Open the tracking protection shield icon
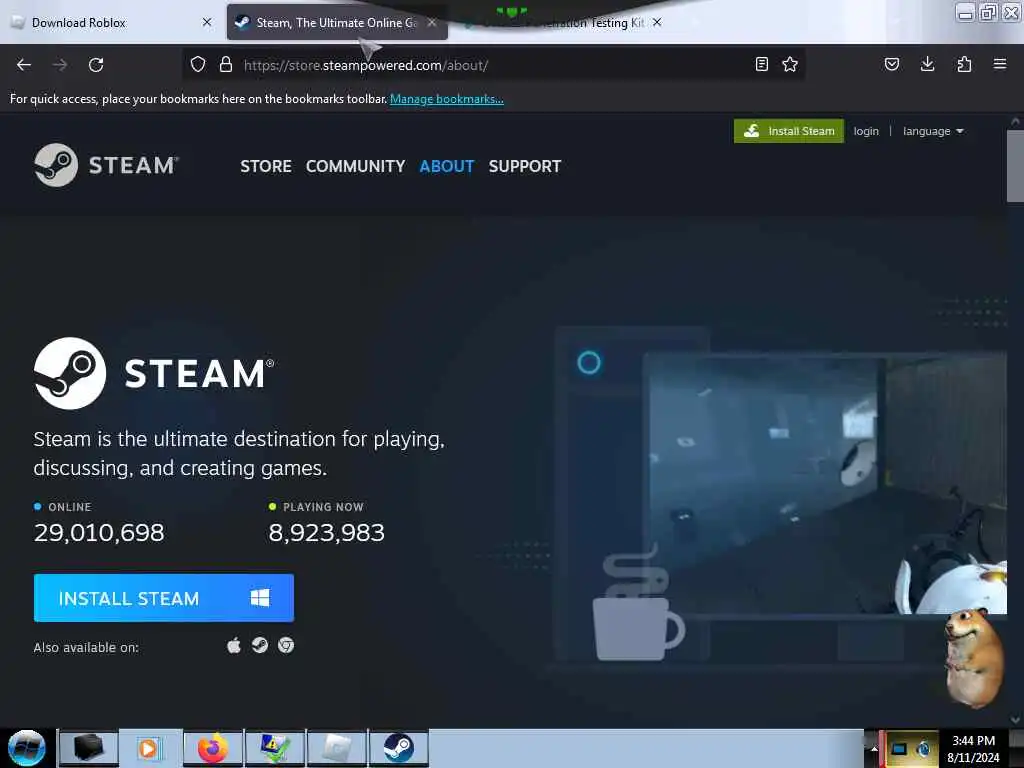Image resolution: width=1024 pixels, height=768 pixels. (x=198, y=64)
